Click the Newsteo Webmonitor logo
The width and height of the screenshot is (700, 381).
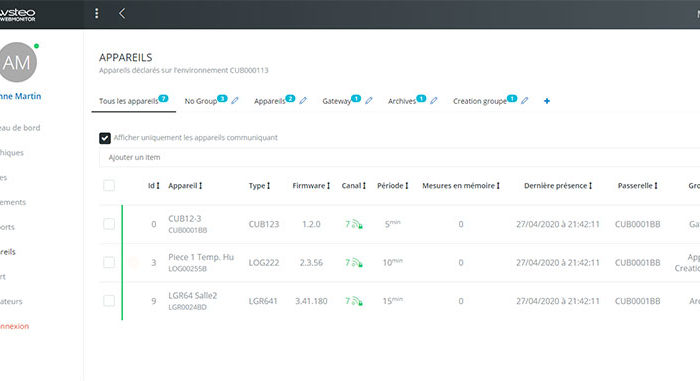tap(17, 14)
